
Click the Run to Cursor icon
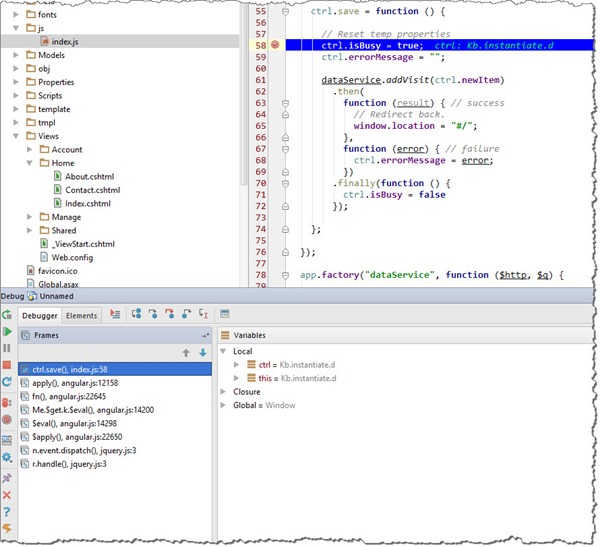(205, 315)
